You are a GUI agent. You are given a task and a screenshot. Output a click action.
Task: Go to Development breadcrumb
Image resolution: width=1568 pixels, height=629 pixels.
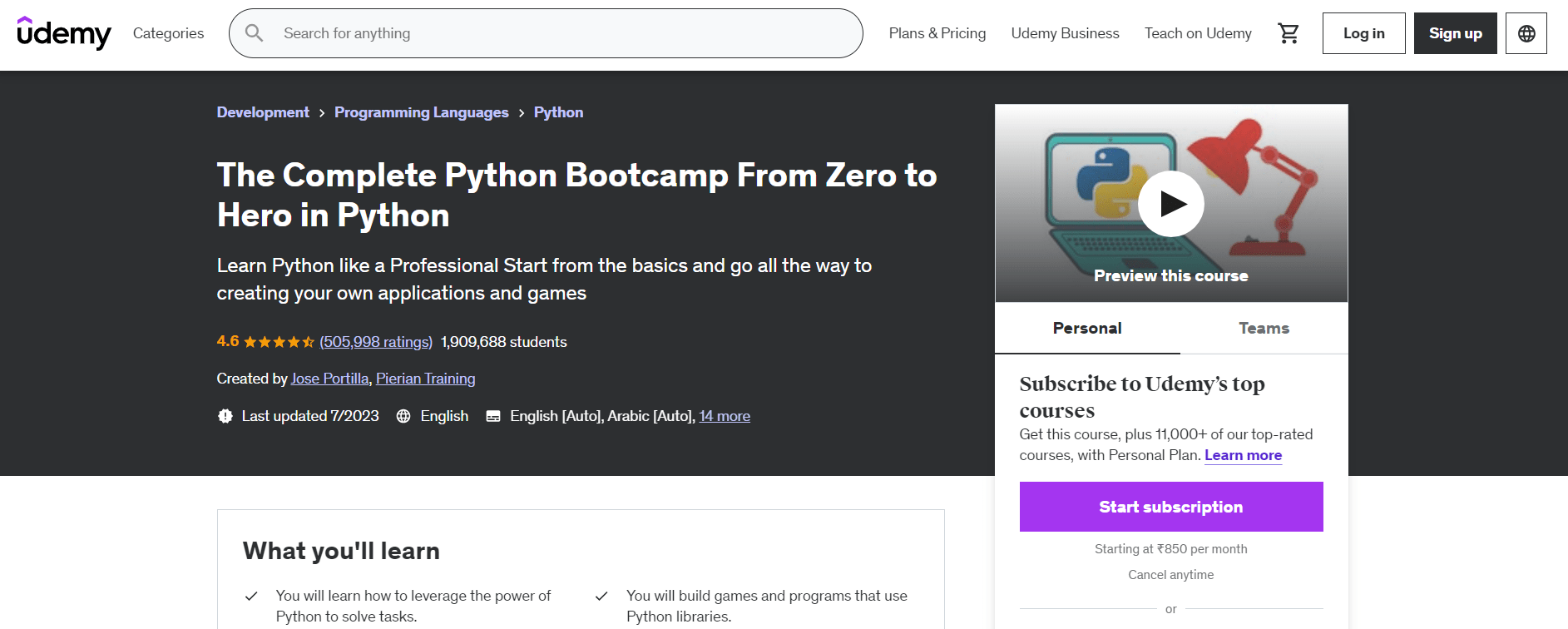(263, 112)
